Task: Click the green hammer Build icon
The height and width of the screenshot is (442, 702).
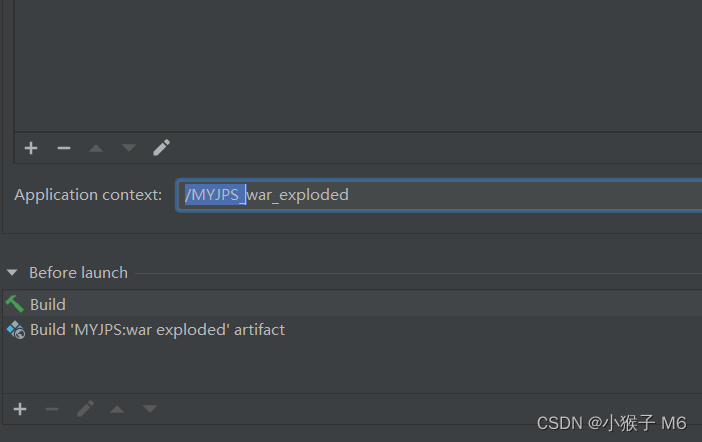Action: click(15, 304)
